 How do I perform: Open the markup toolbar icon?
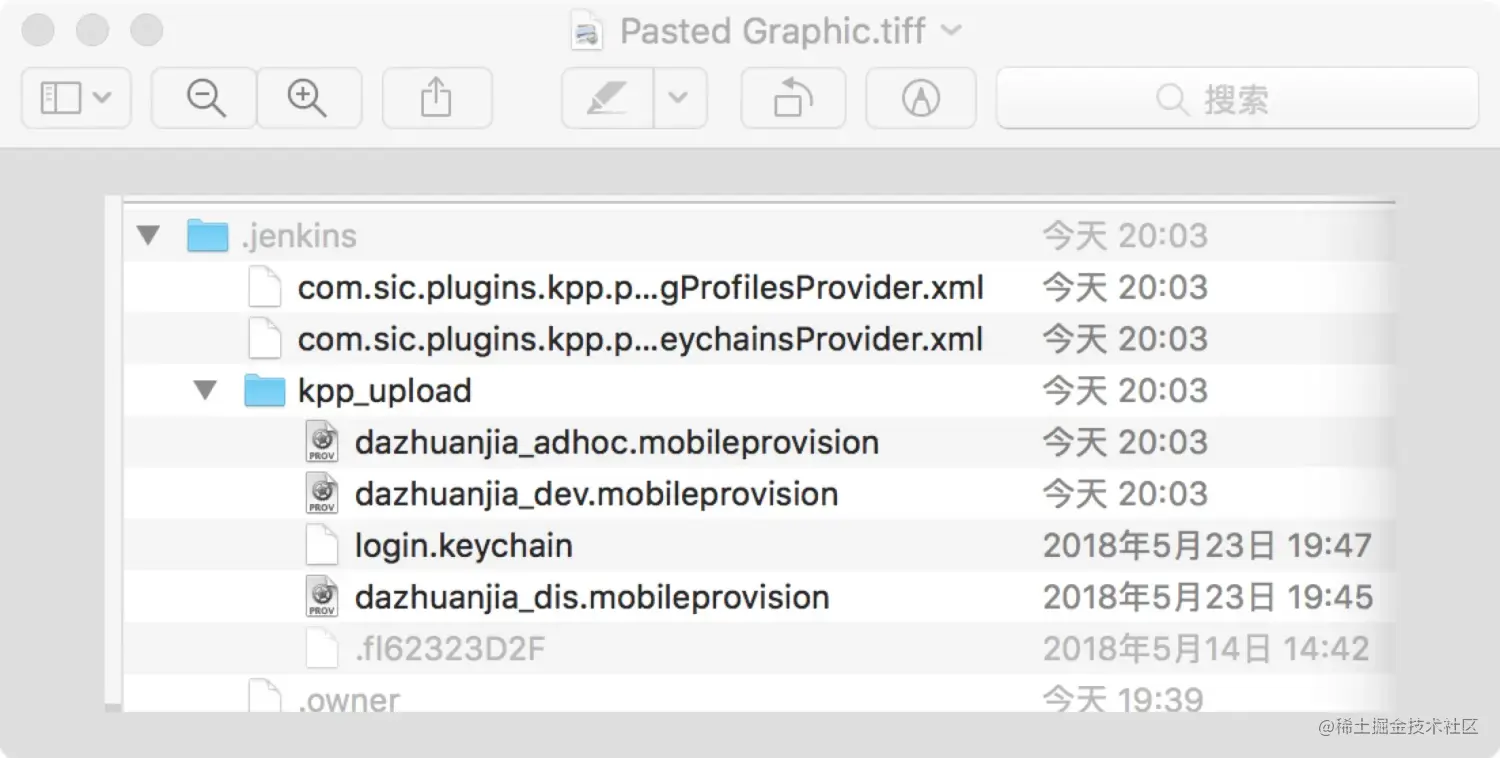pos(921,98)
